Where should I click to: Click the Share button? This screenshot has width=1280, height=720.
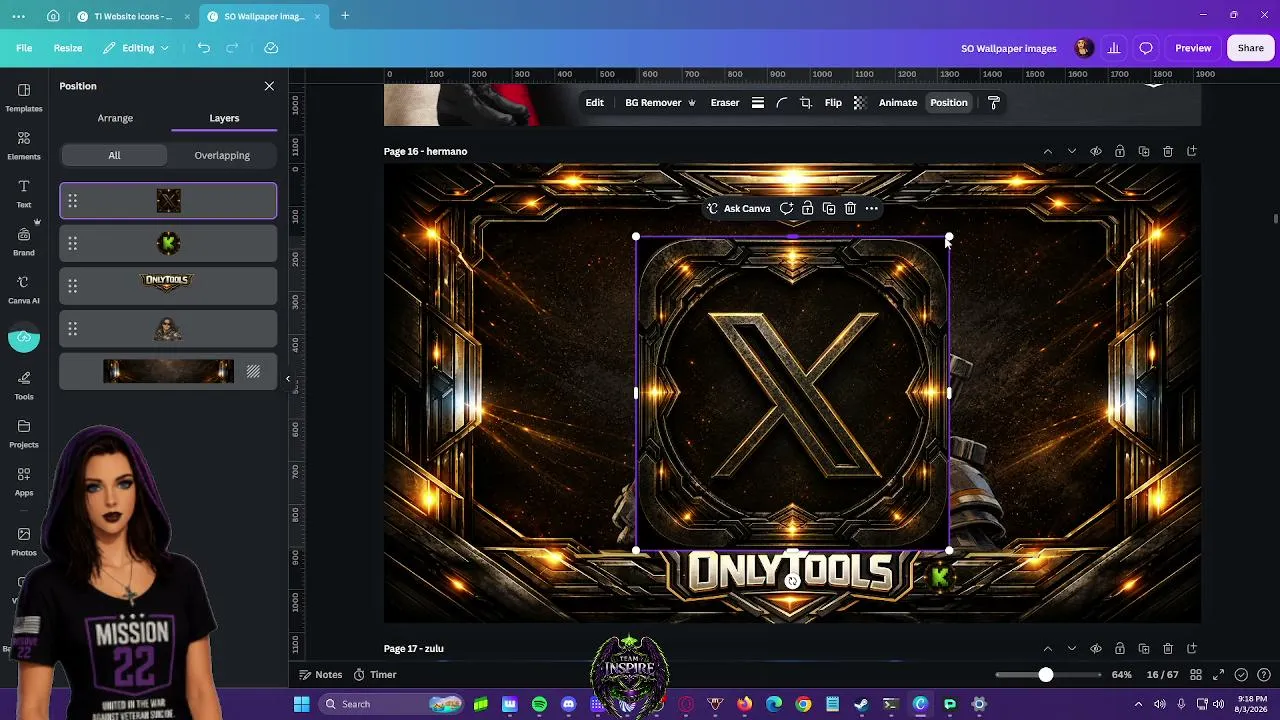(1251, 48)
